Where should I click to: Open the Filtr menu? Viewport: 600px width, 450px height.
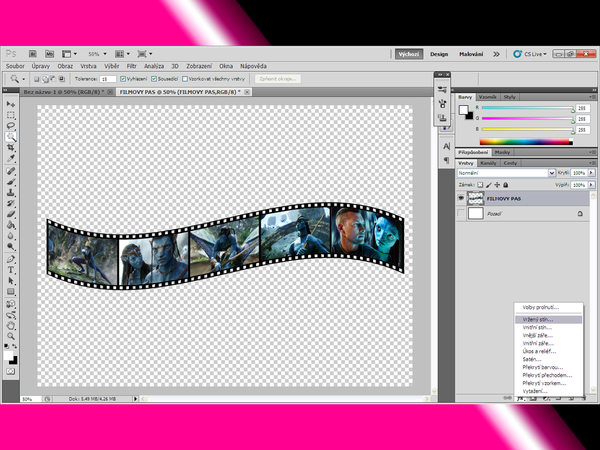(x=131, y=64)
